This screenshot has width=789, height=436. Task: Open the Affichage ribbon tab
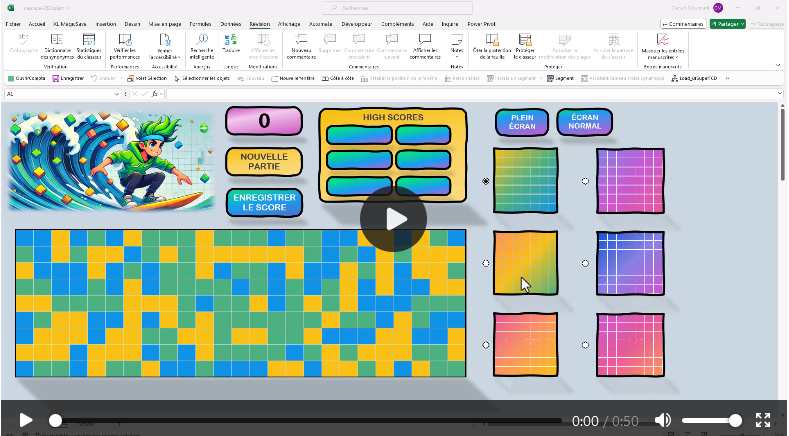(288, 23)
